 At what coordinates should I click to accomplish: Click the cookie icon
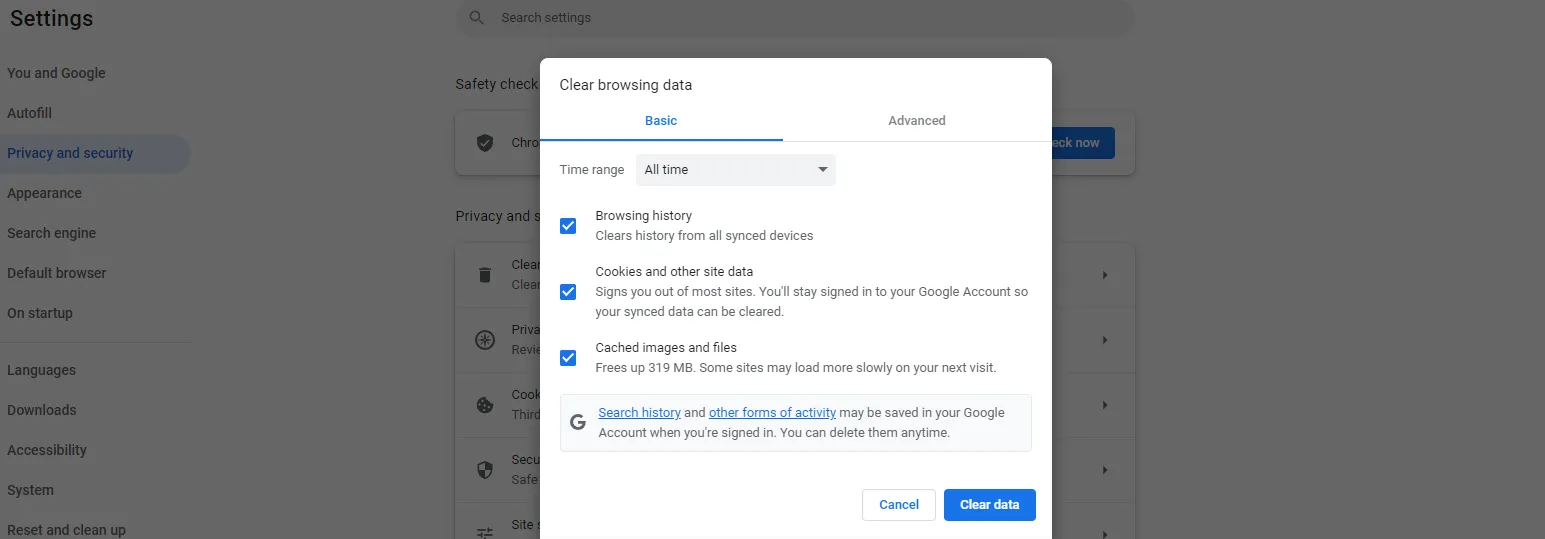[485, 405]
